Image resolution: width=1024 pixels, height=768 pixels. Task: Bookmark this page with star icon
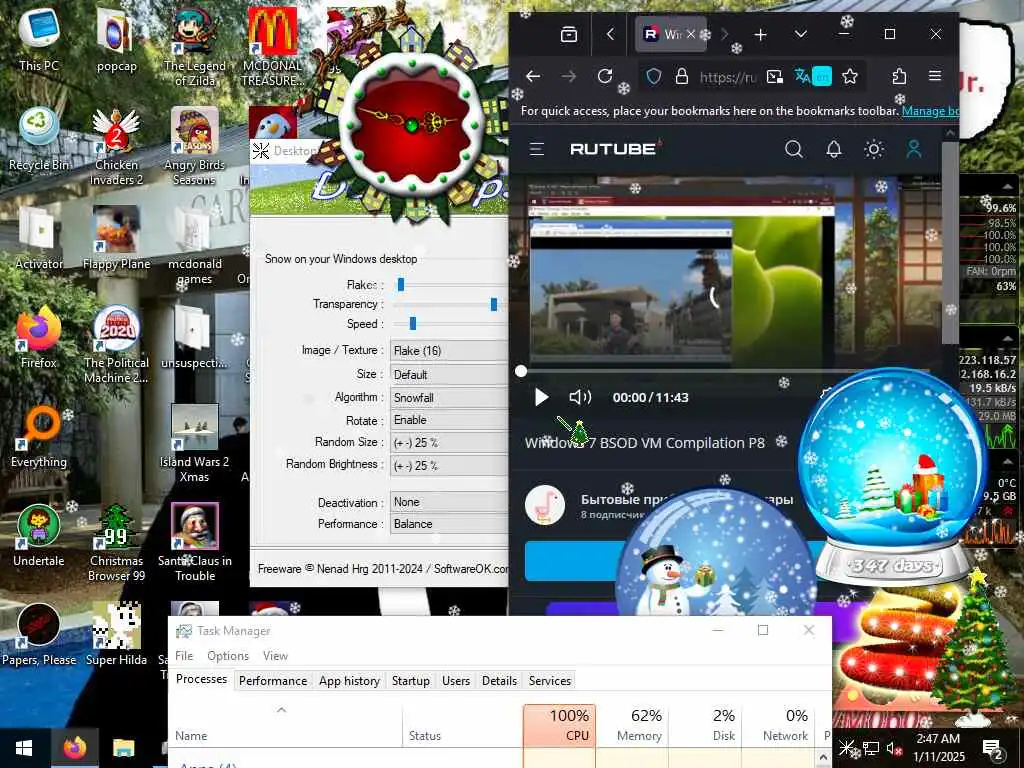tap(850, 76)
